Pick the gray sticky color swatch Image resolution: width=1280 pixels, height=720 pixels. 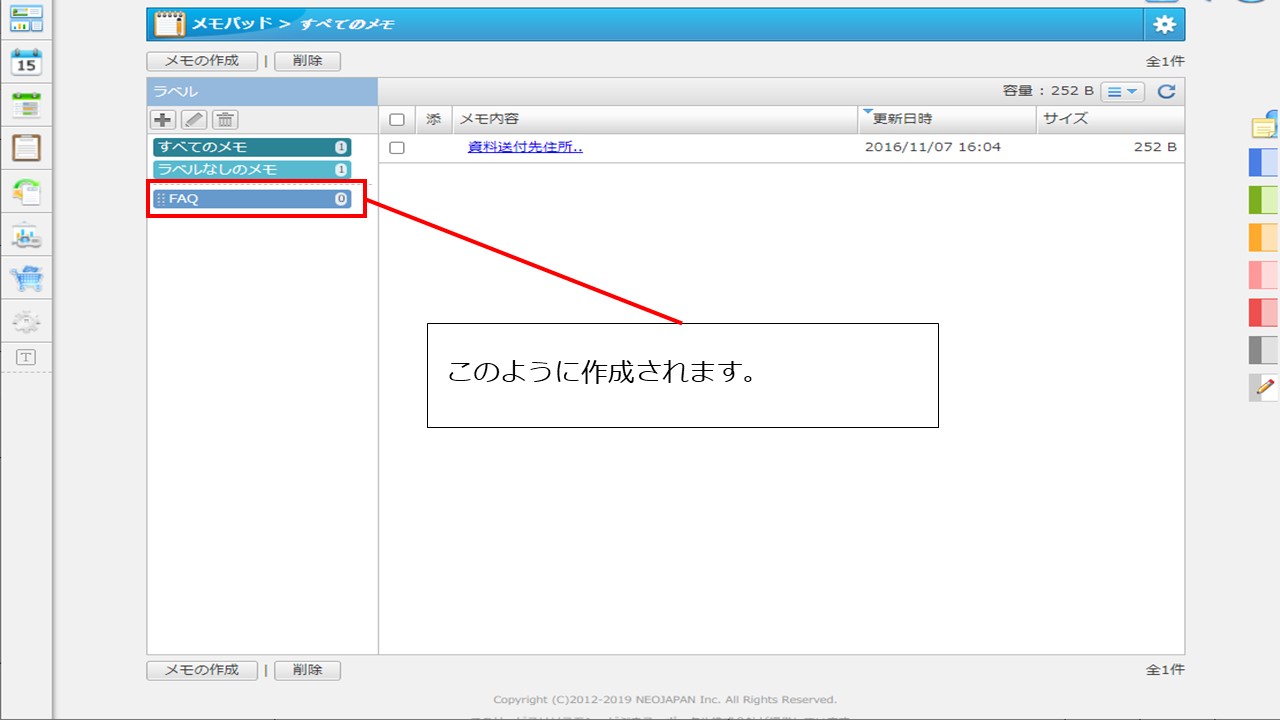coord(1264,350)
